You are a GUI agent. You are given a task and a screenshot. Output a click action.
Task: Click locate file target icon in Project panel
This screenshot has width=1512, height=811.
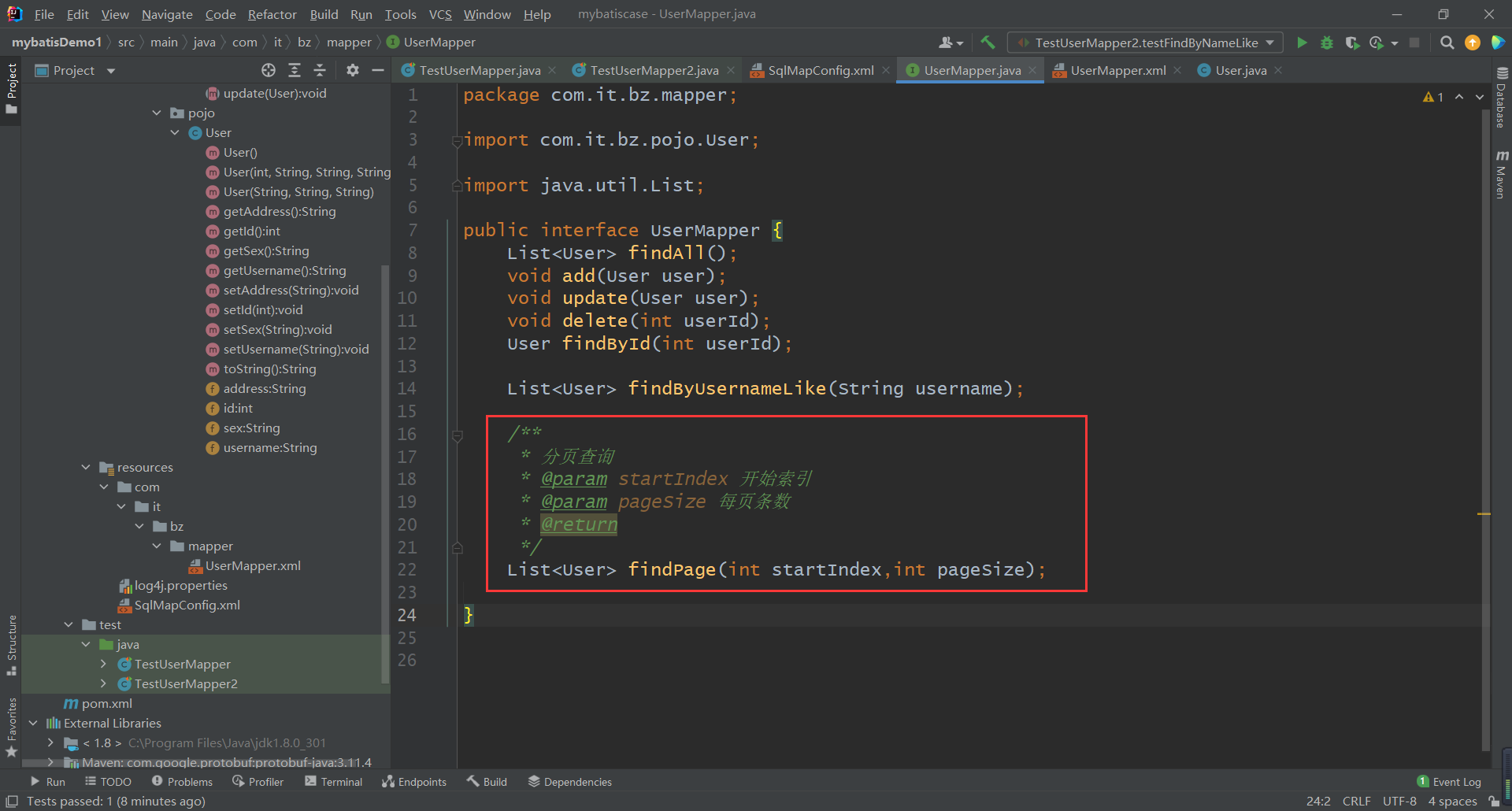coord(269,70)
